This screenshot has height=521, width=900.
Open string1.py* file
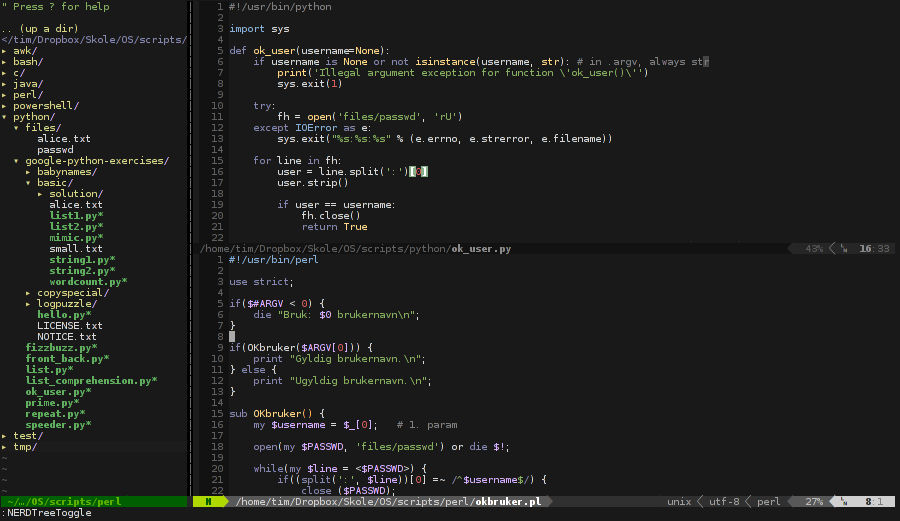click(x=82, y=260)
